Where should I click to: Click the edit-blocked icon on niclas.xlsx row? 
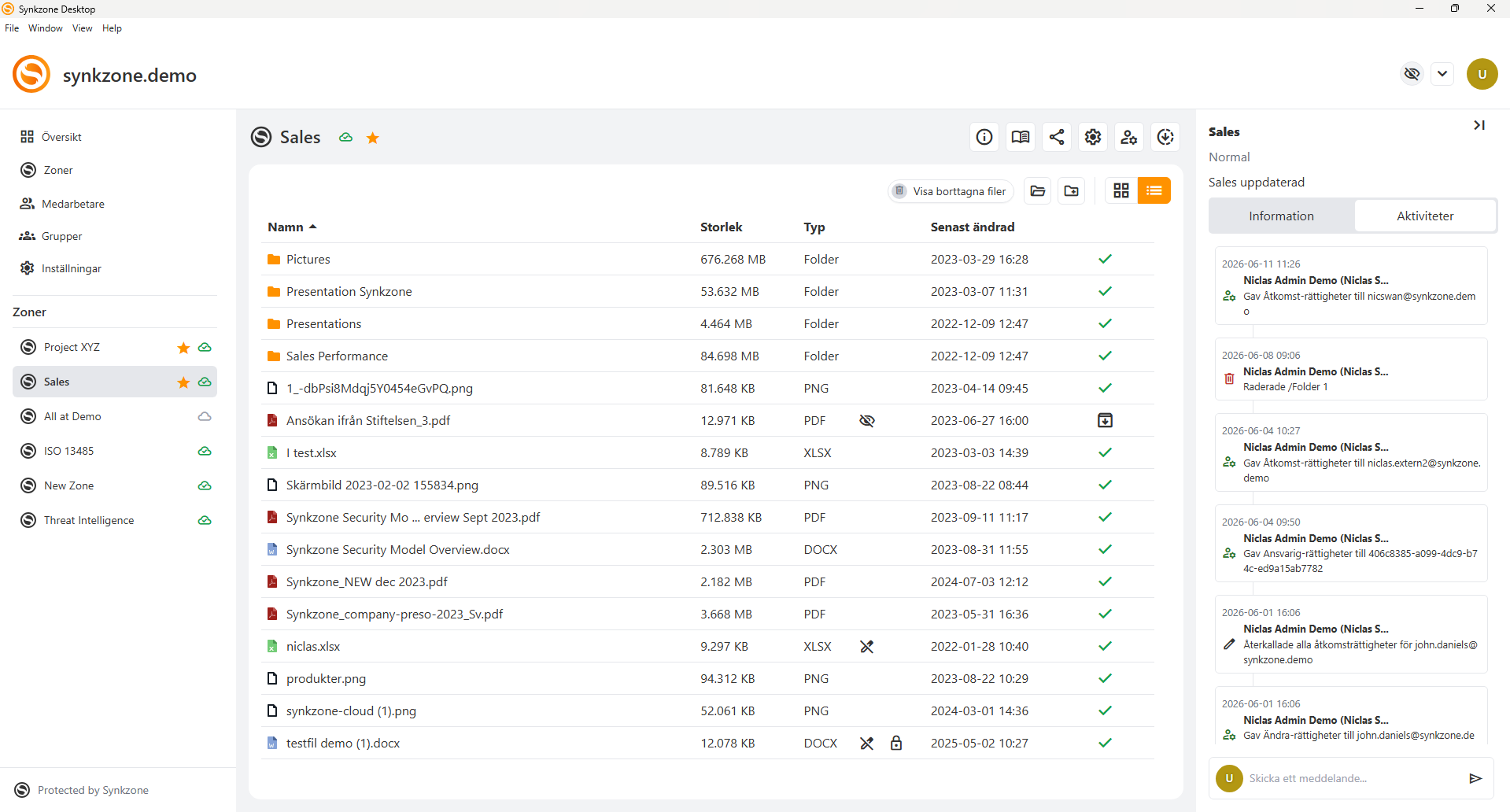pos(867,647)
